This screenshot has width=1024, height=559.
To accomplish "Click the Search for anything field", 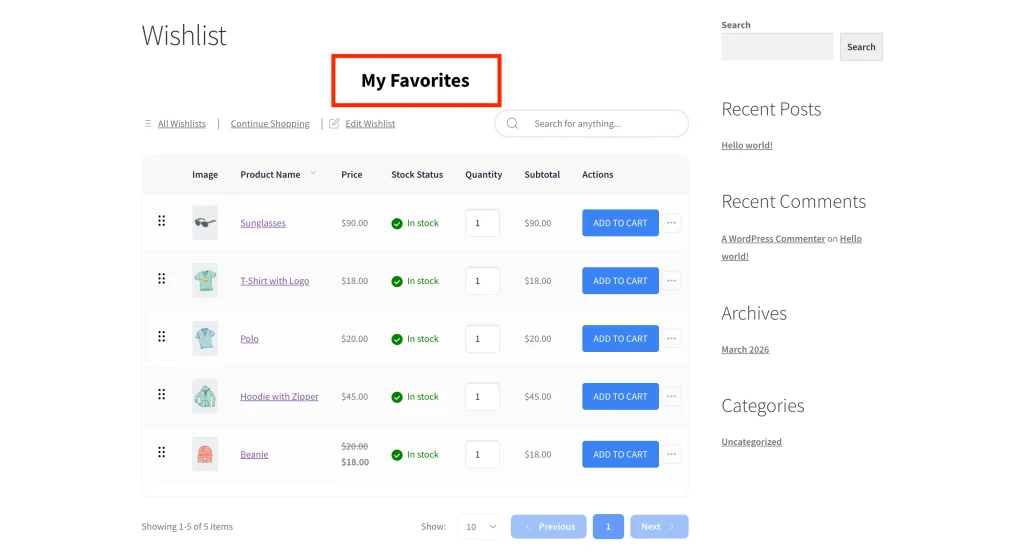I will [x=592, y=123].
